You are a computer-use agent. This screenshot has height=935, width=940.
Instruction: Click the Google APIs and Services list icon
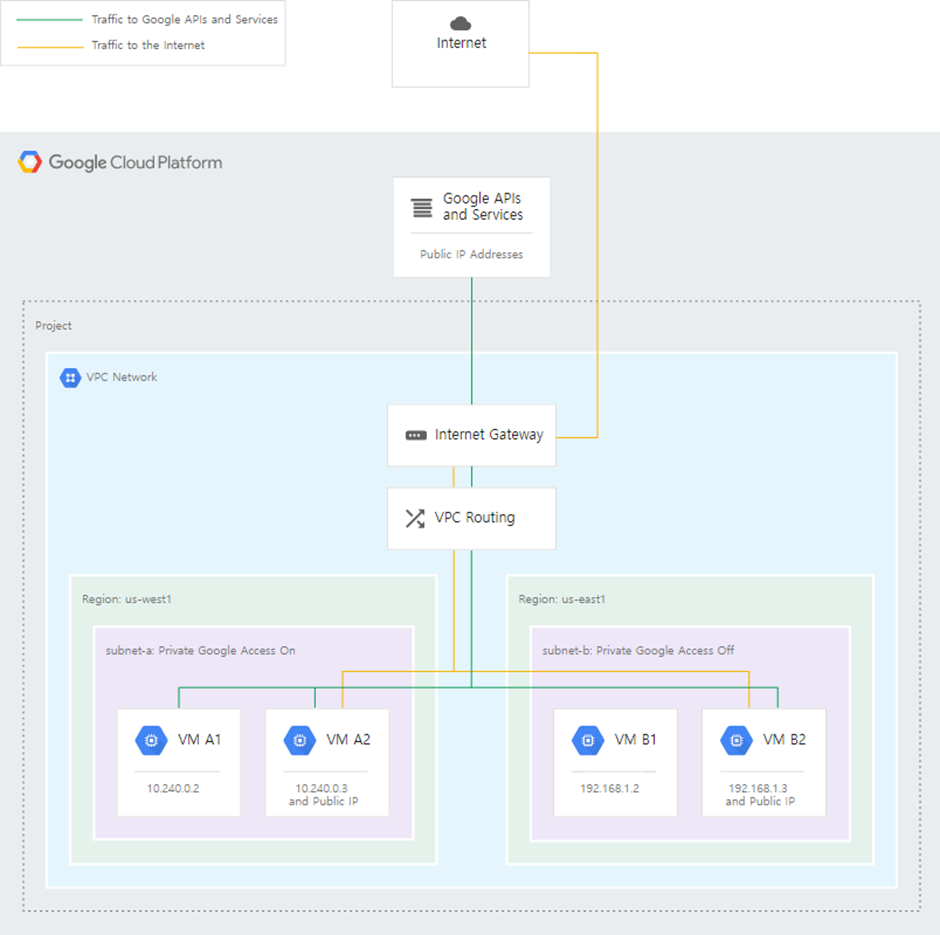(x=421, y=207)
